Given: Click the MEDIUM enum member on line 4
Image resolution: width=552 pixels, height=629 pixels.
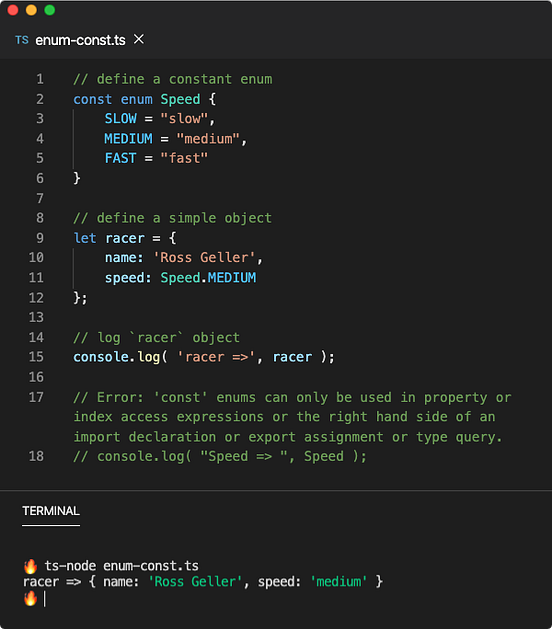Looking at the screenshot, I should (x=128, y=138).
